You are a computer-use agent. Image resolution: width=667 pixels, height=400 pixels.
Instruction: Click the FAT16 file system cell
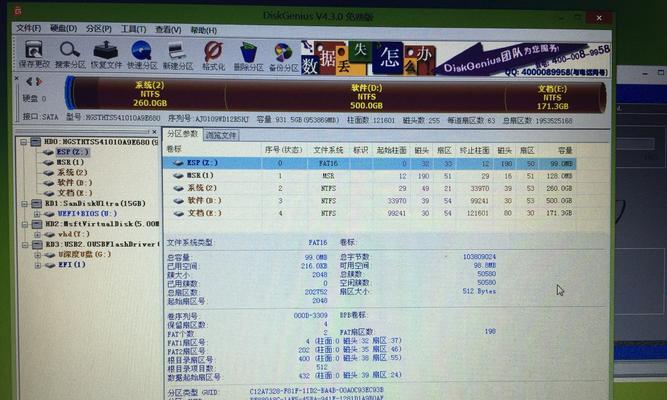pyautogui.click(x=328, y=163)
